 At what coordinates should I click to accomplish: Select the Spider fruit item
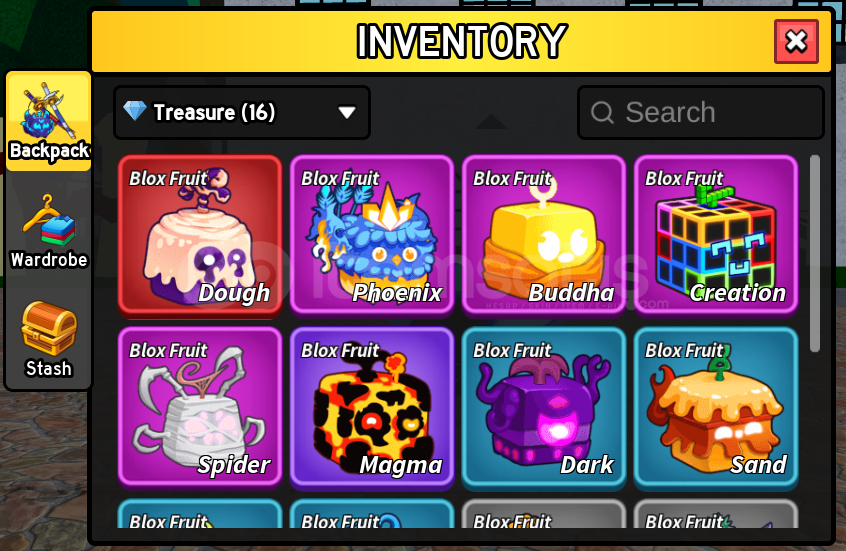point(200,407)
